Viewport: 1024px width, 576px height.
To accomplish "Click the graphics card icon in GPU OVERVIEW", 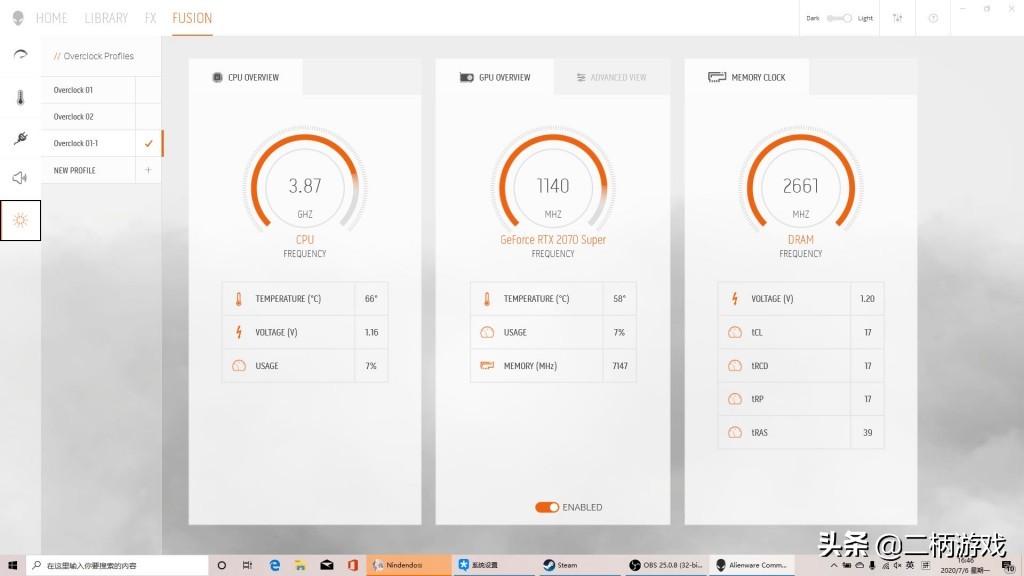I will pos(466,77).
